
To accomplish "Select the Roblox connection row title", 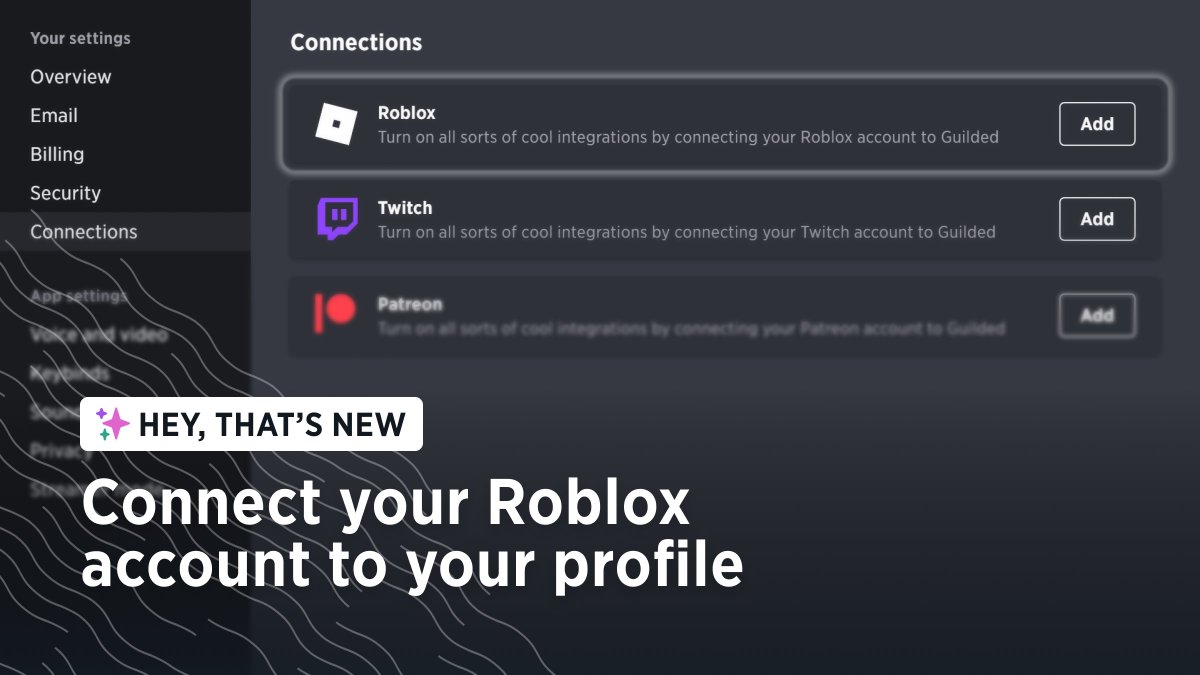I will pyautogui.click(x=407, y=113).
